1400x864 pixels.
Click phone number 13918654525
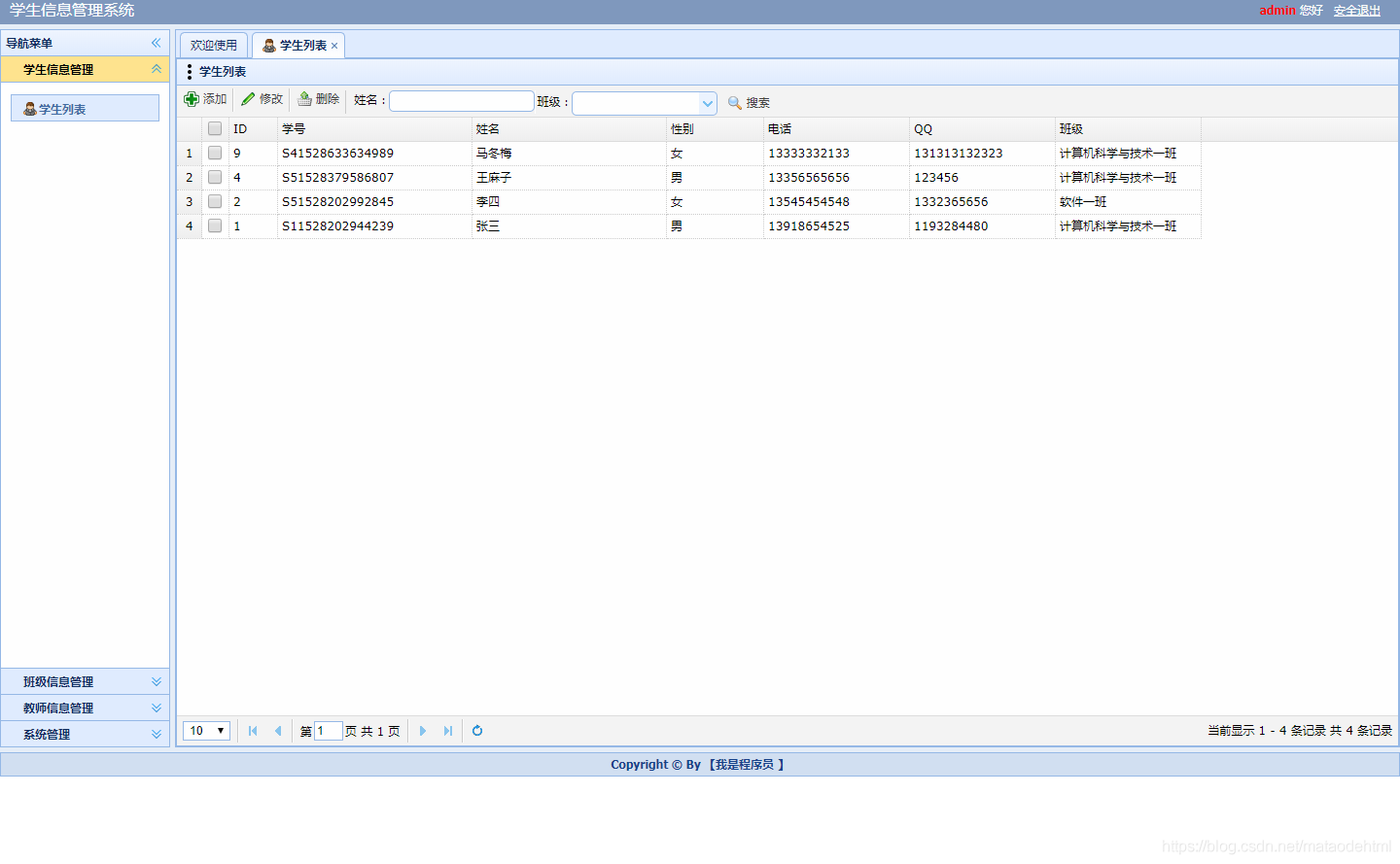coord(809,225)
